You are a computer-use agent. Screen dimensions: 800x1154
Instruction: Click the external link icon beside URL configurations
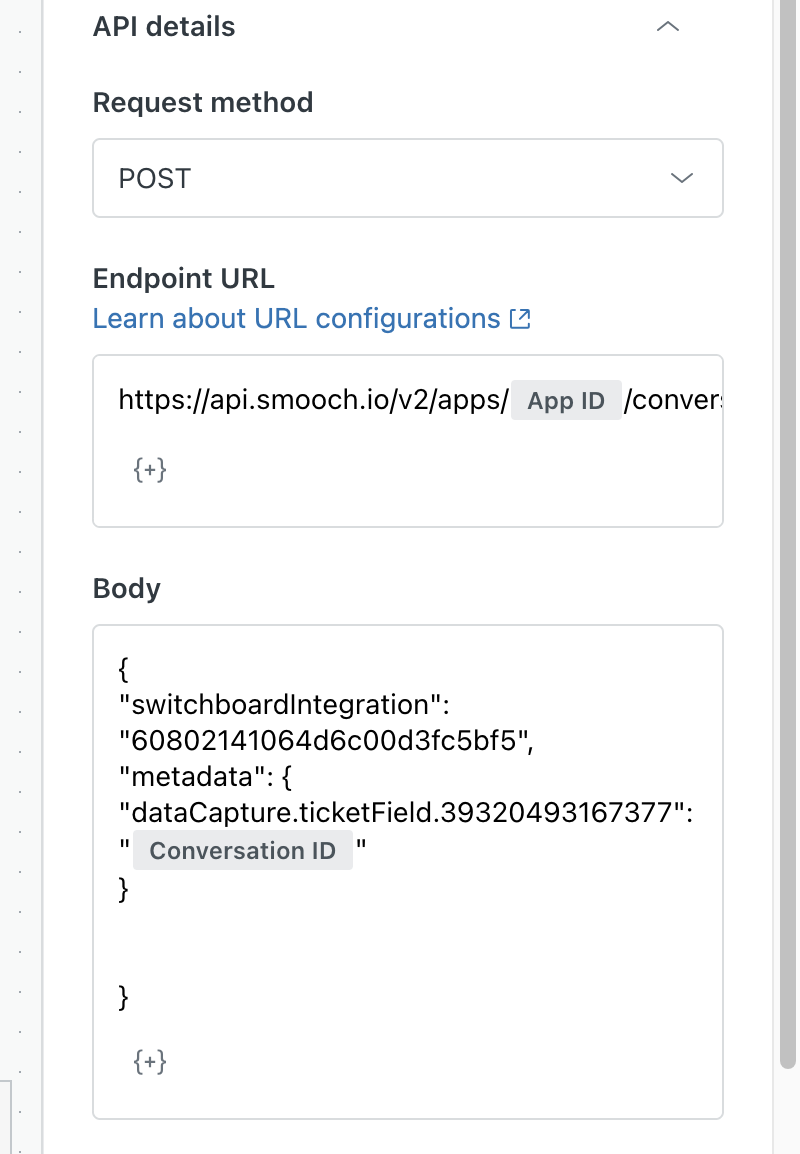520,319
